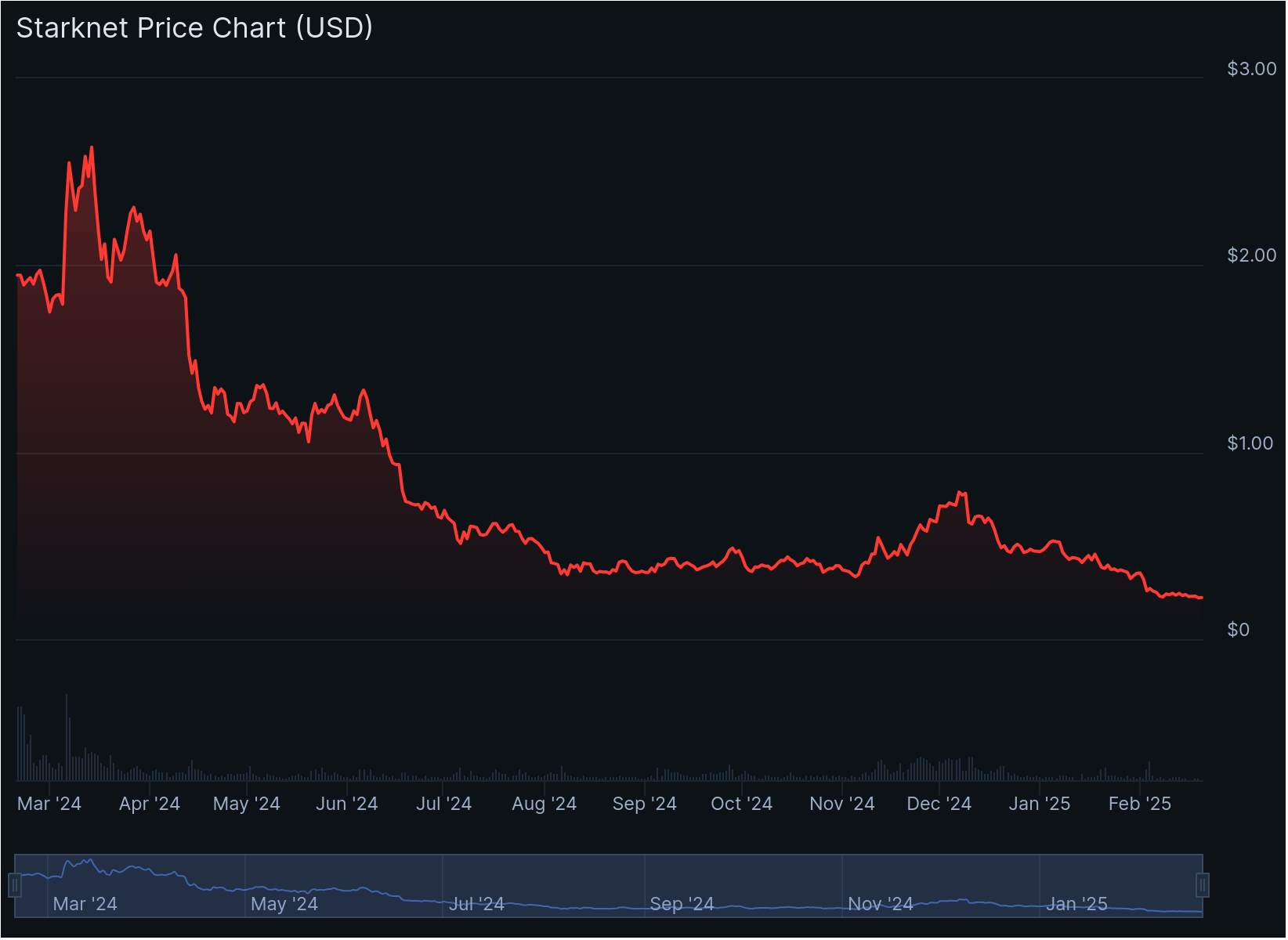Viewport: 1288px width, 940px height.
Task: Click Nov '24 label in the bottom navigator
Action: (881, 904)
